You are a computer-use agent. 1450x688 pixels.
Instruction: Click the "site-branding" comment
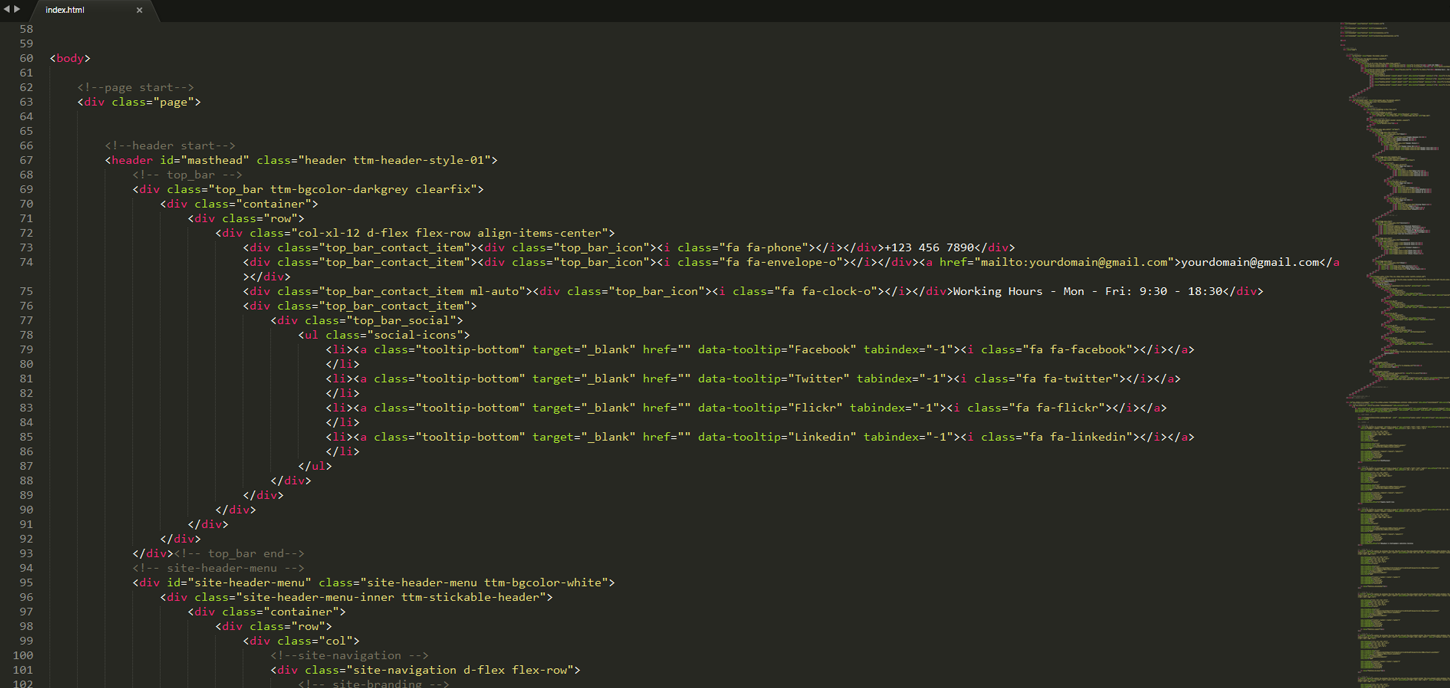373,684
